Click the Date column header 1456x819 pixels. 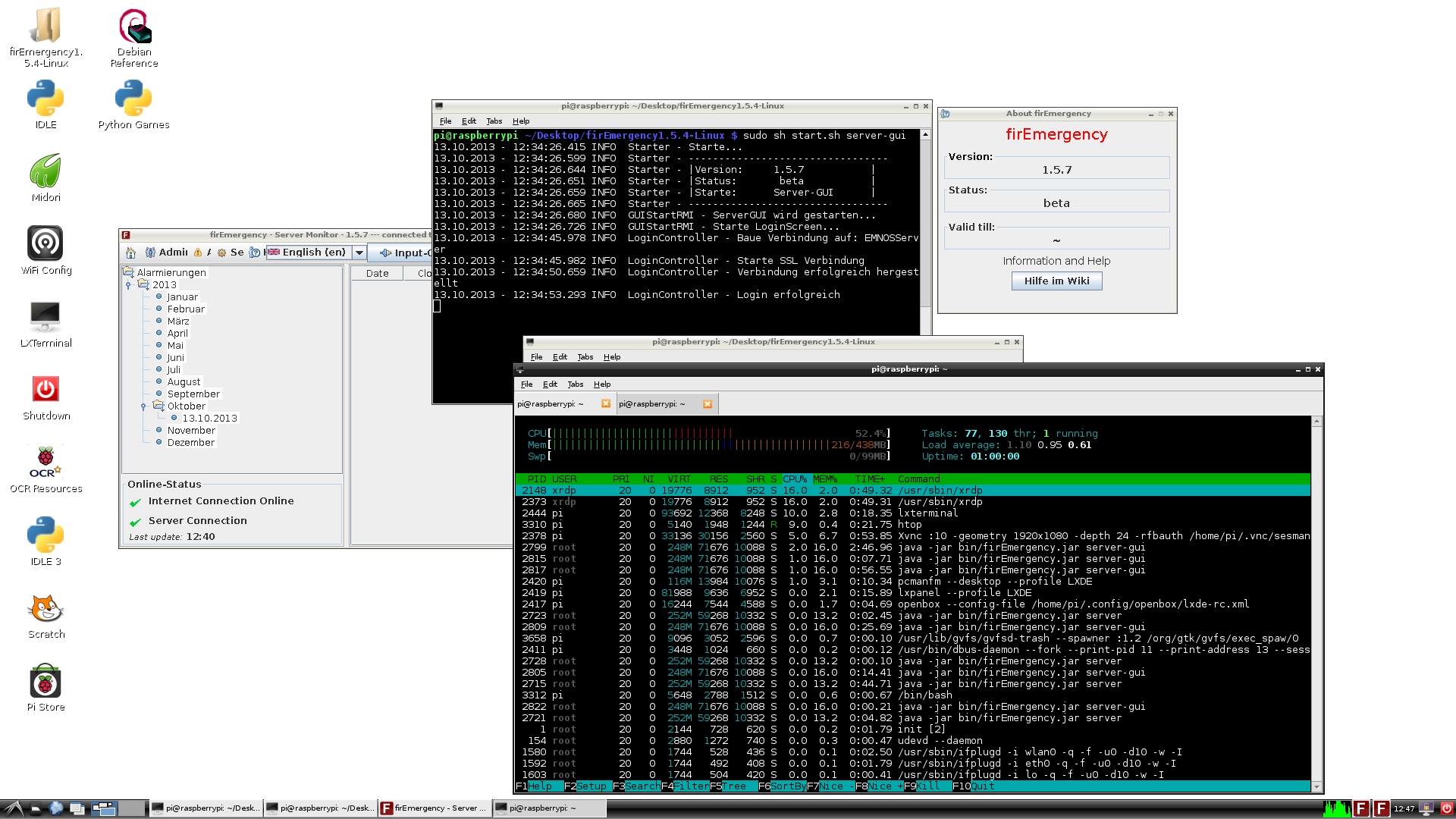(377, 274)
